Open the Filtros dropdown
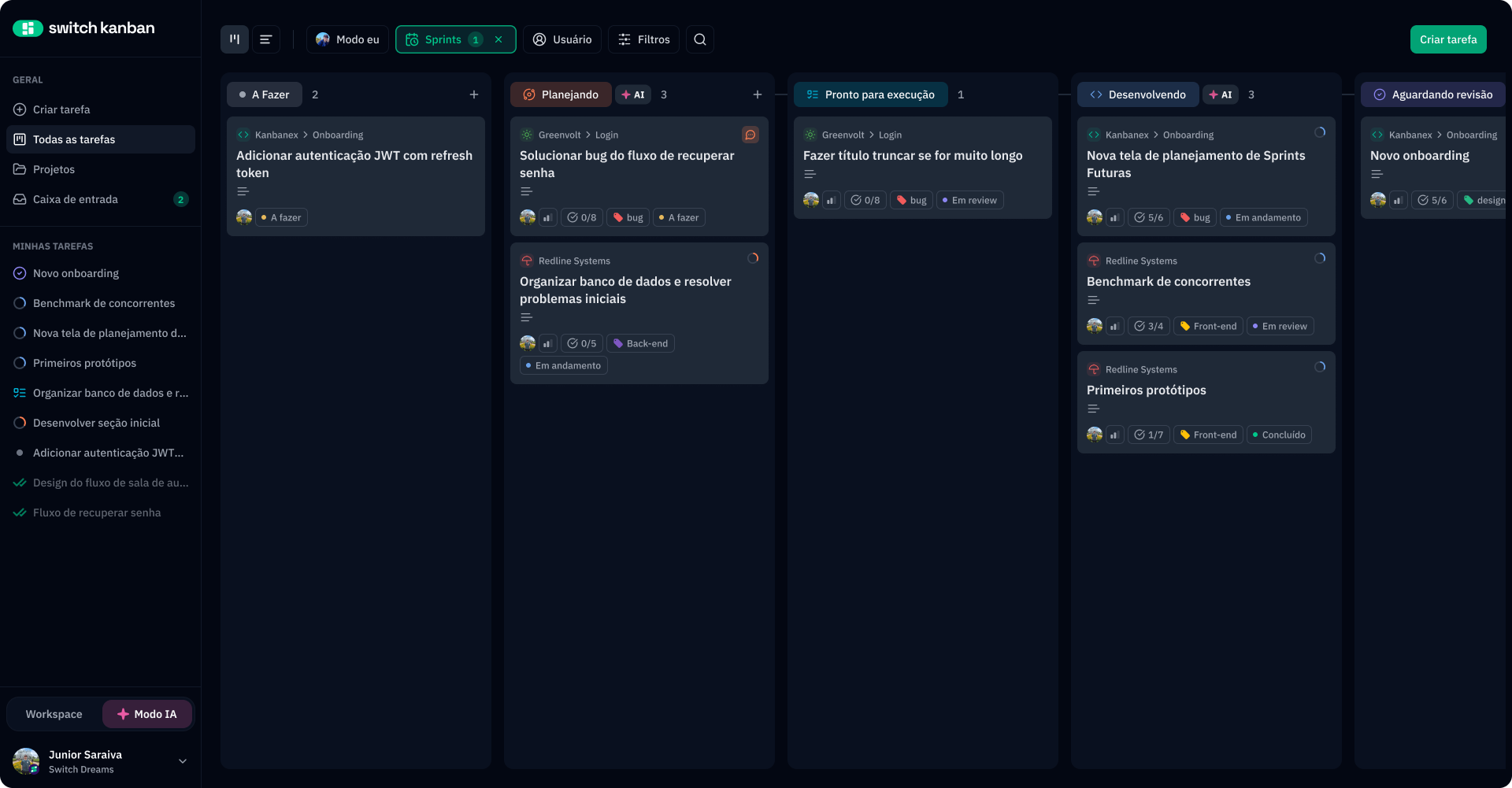 (643, 39)
